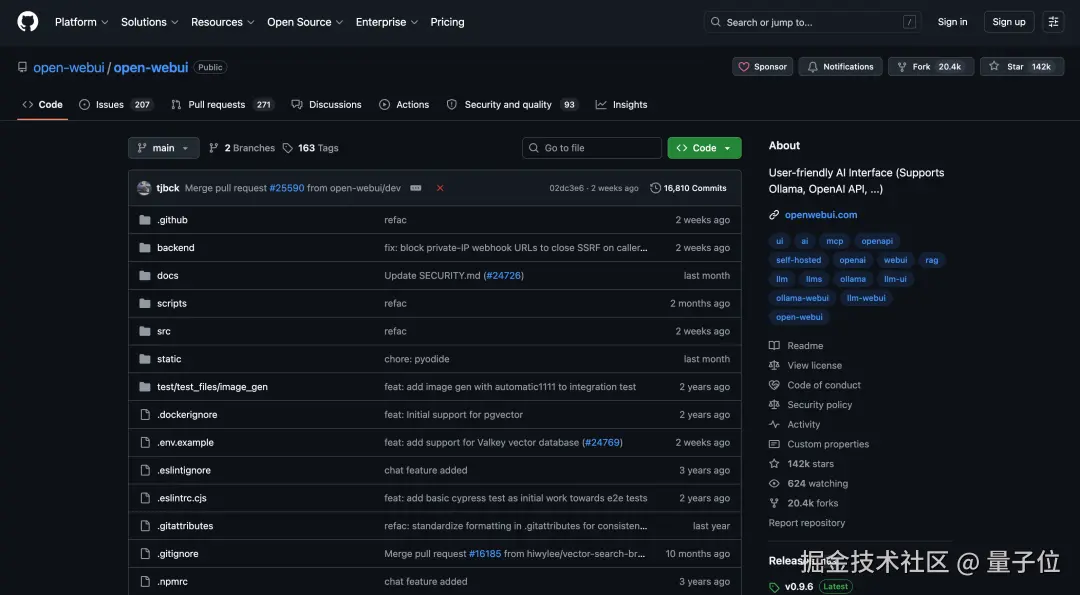Viewport: 1080px width, 595px height.
Task: Click tjbck's avatar image
Action: tap(144, 188)
